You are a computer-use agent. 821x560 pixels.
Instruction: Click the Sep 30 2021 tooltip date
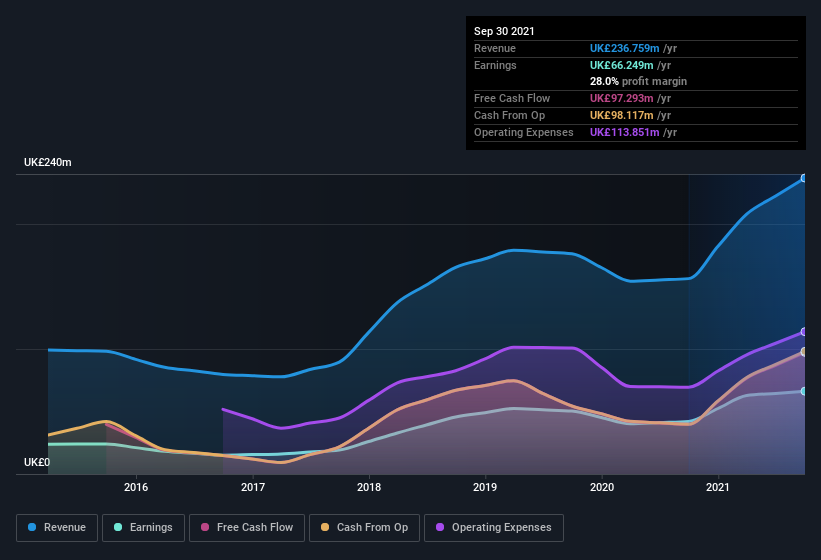pyautogui.click(x=504, y=31)
